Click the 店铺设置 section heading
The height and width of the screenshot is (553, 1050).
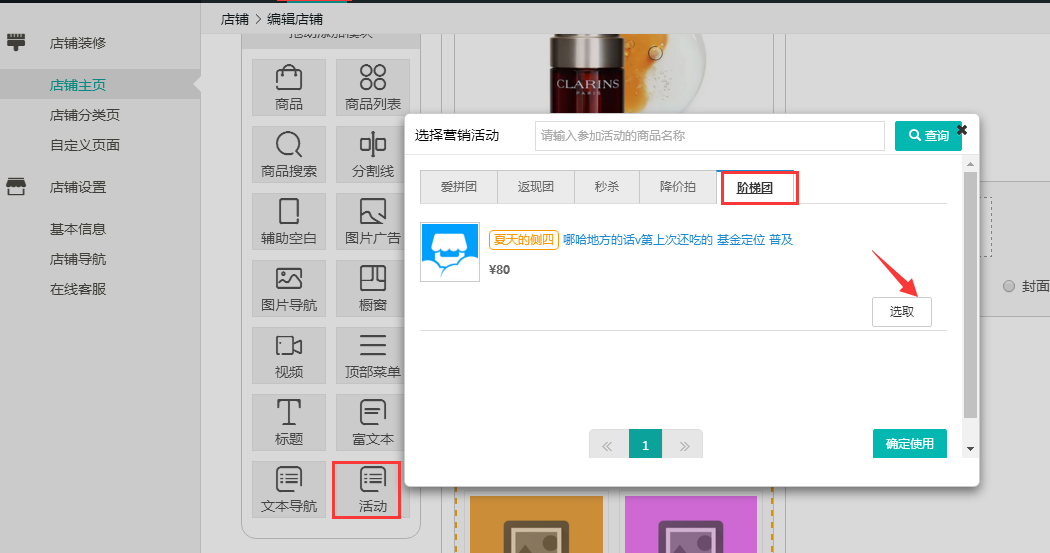[78, 187]
